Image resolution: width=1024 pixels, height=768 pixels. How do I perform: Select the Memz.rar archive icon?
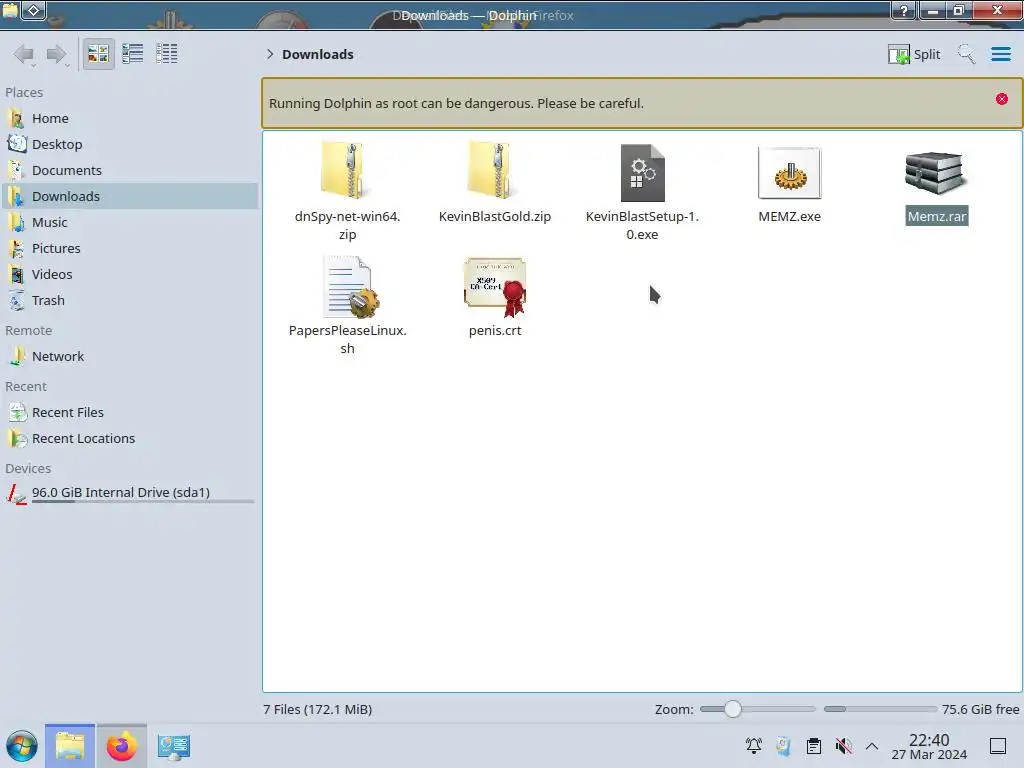coord(935,172)
